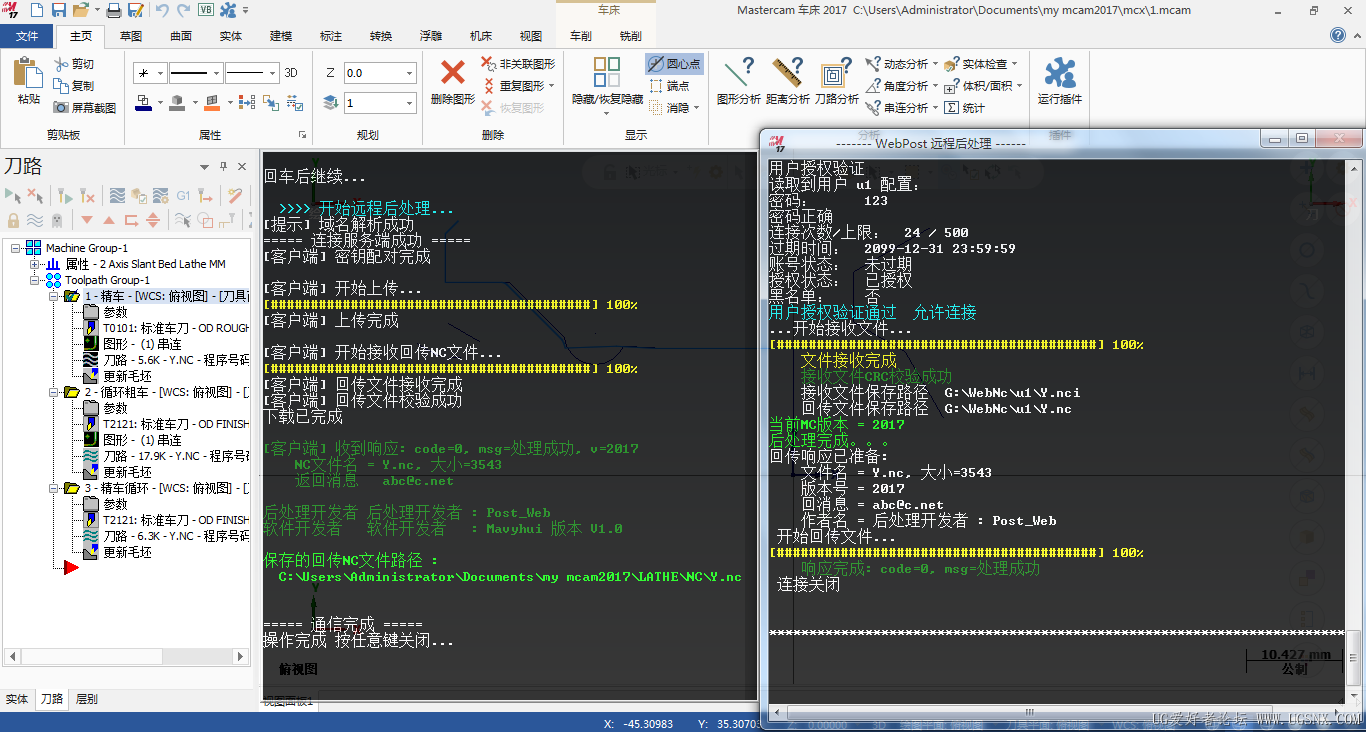Open the level number dropdown showing 1
The image size is (1366, 732).
[409, 103]
